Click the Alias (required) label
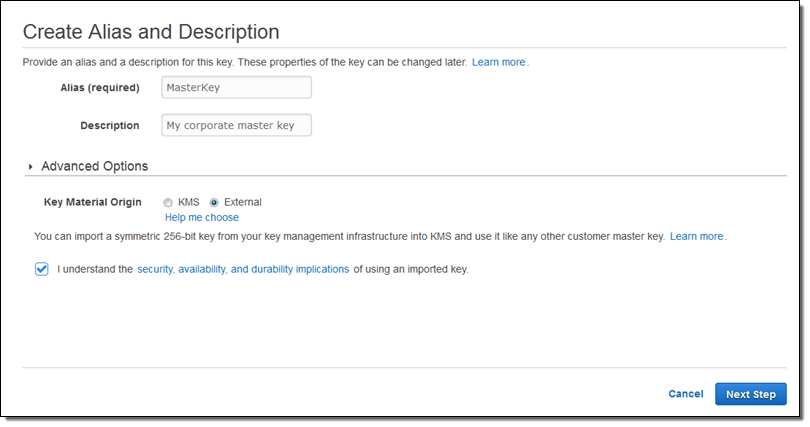This screenshot has width=810, height=427. pos(100,87)
